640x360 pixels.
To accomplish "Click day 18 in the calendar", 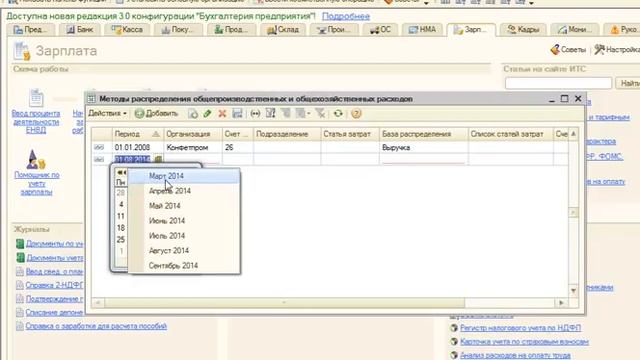I will [121, 228].
